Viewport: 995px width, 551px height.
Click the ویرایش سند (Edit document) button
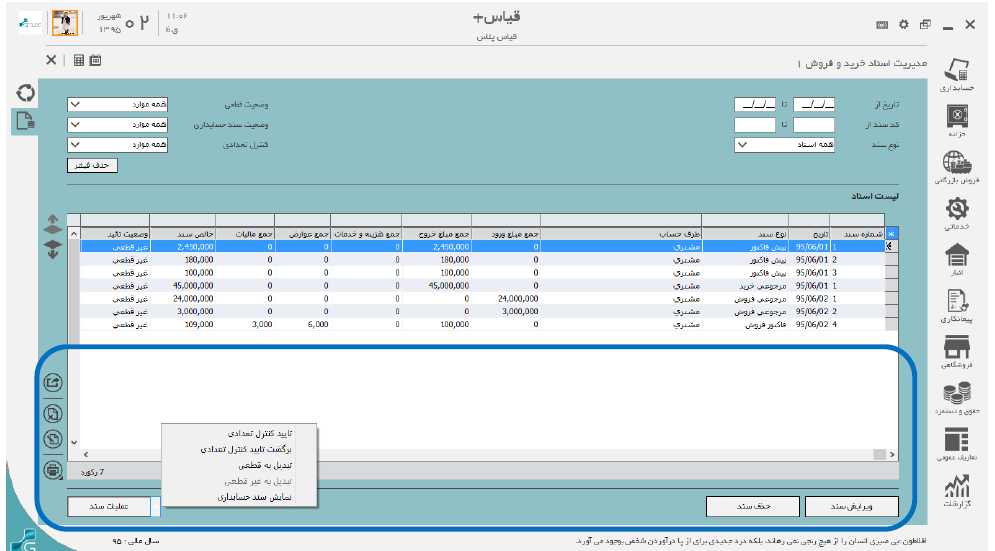pyautogui.click(x=858, y=507)
